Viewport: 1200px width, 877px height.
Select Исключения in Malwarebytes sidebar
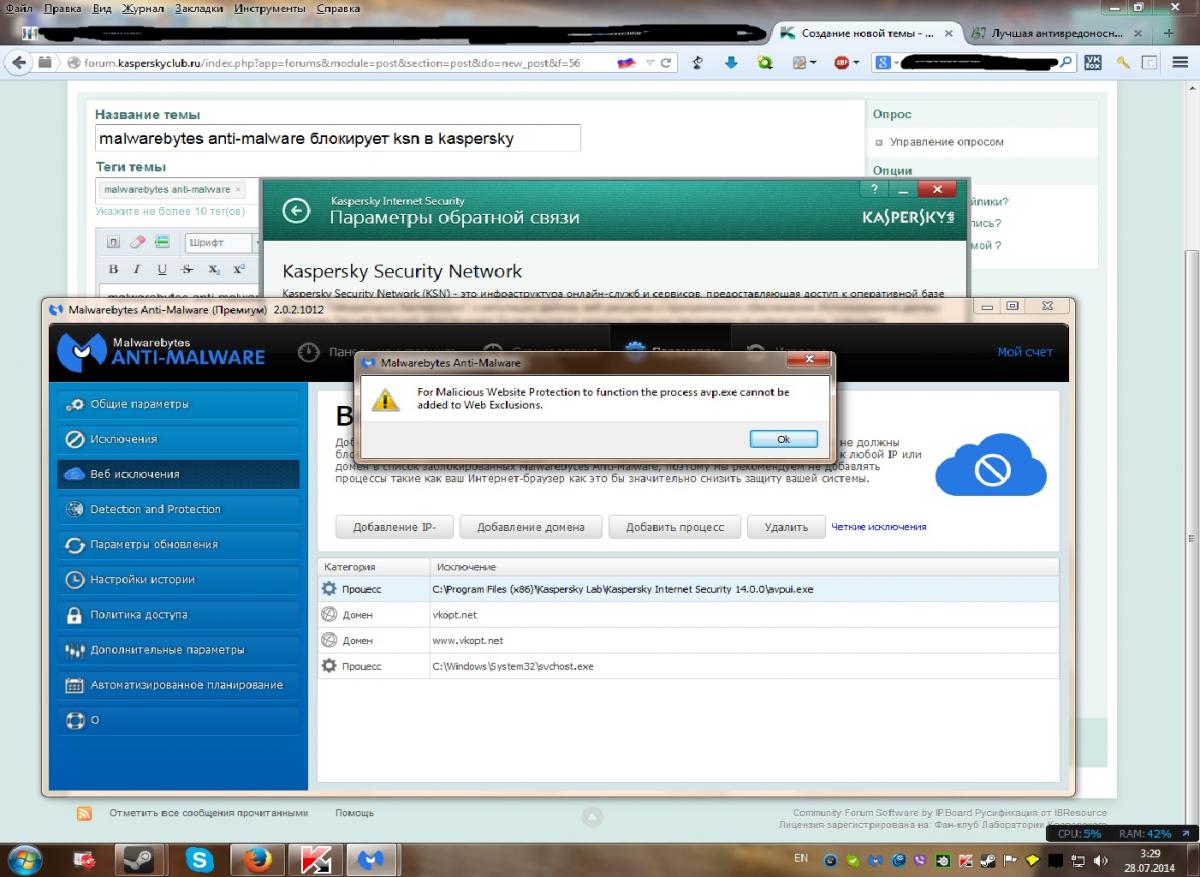(x=178, y=439)
